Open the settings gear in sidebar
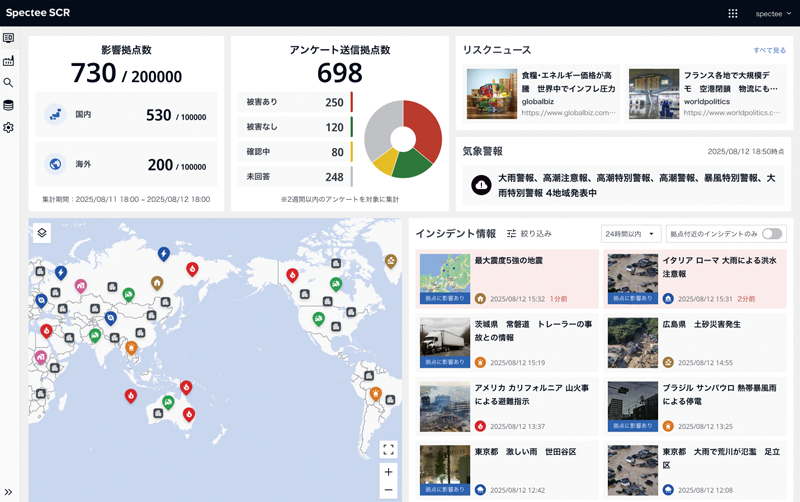Screen dimensions: 800x502 click(9, 128)
